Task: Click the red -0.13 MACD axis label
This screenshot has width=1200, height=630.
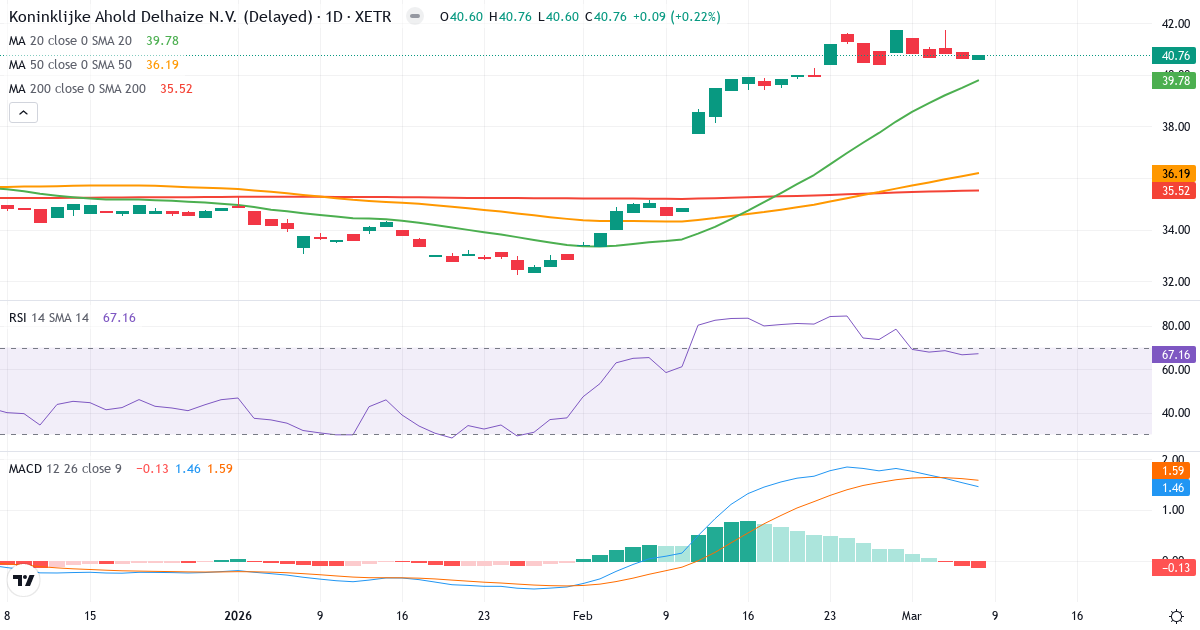Action: [x=1172, y=565]
